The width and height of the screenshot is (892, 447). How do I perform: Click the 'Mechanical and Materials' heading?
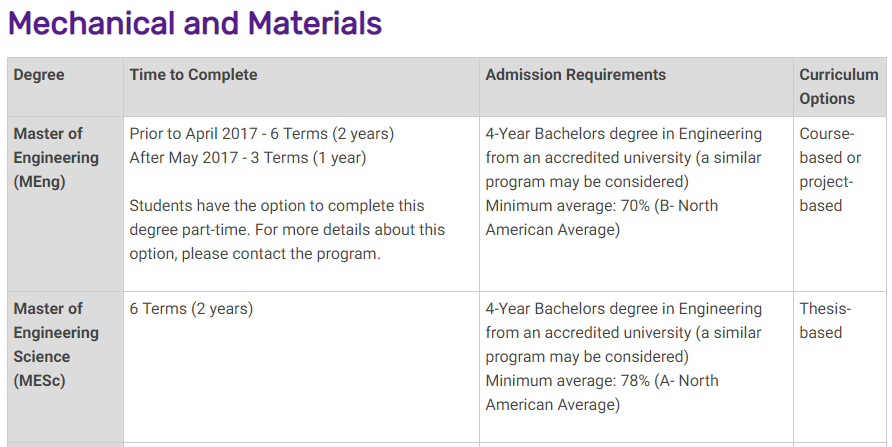pyautogui.click(x=195, y=23)
